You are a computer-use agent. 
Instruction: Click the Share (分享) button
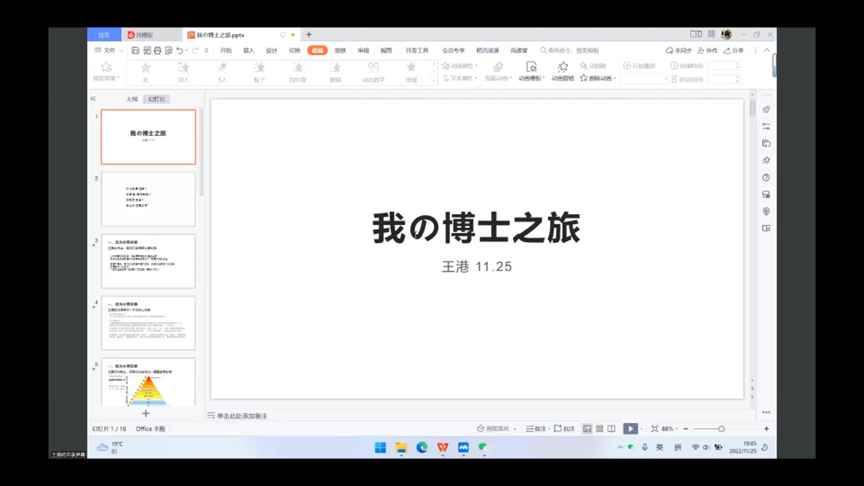[x=735, y=50]
